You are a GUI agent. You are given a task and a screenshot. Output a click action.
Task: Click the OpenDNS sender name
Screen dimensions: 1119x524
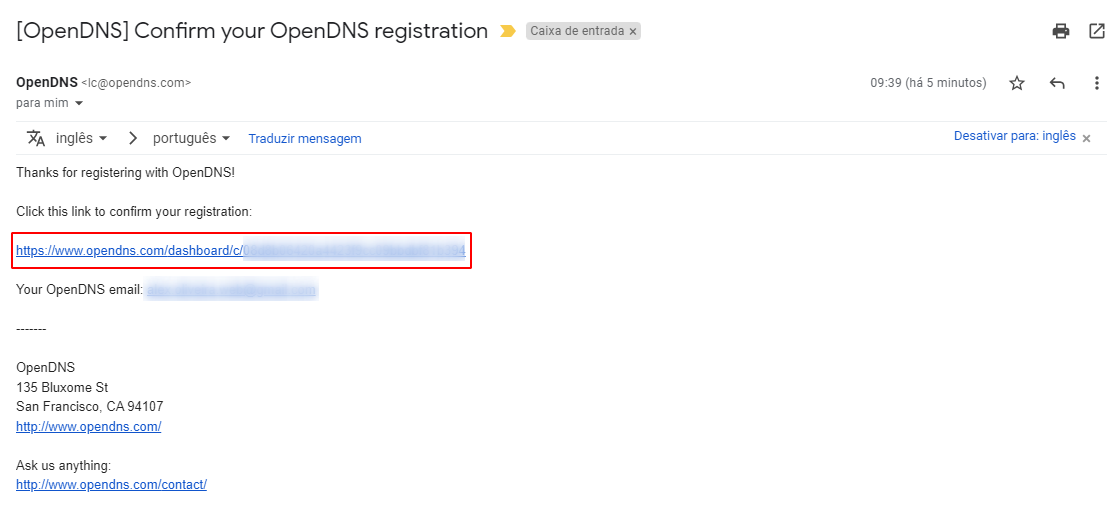pos(46,82)
